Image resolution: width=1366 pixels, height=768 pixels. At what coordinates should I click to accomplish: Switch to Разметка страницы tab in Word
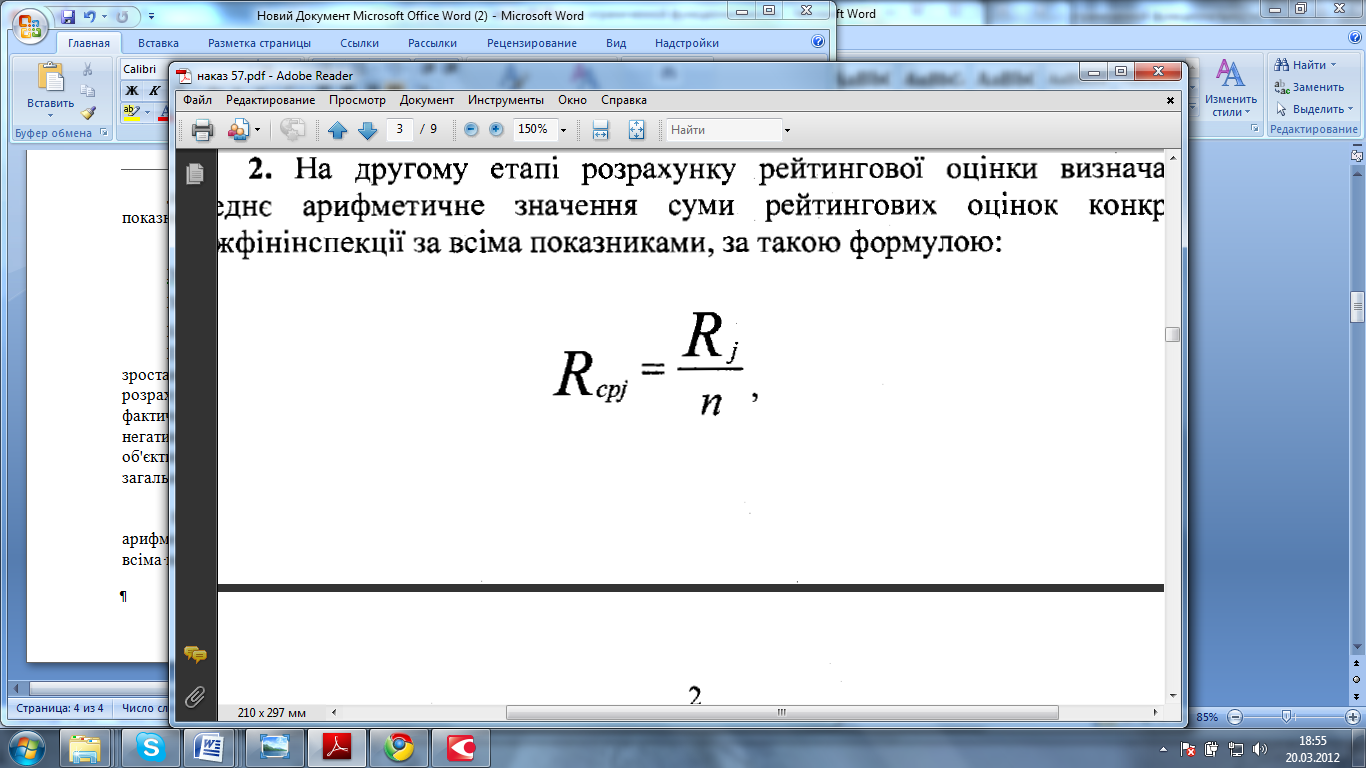pos(259,43)
